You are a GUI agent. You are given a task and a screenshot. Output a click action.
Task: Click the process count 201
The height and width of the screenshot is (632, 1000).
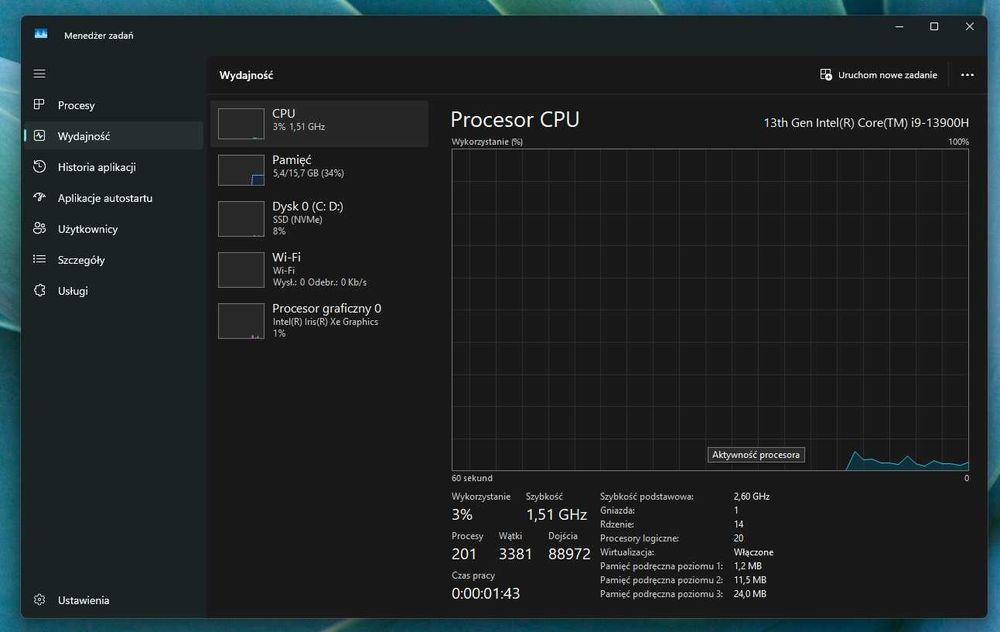pyautogui.click(x=464, y=554)
